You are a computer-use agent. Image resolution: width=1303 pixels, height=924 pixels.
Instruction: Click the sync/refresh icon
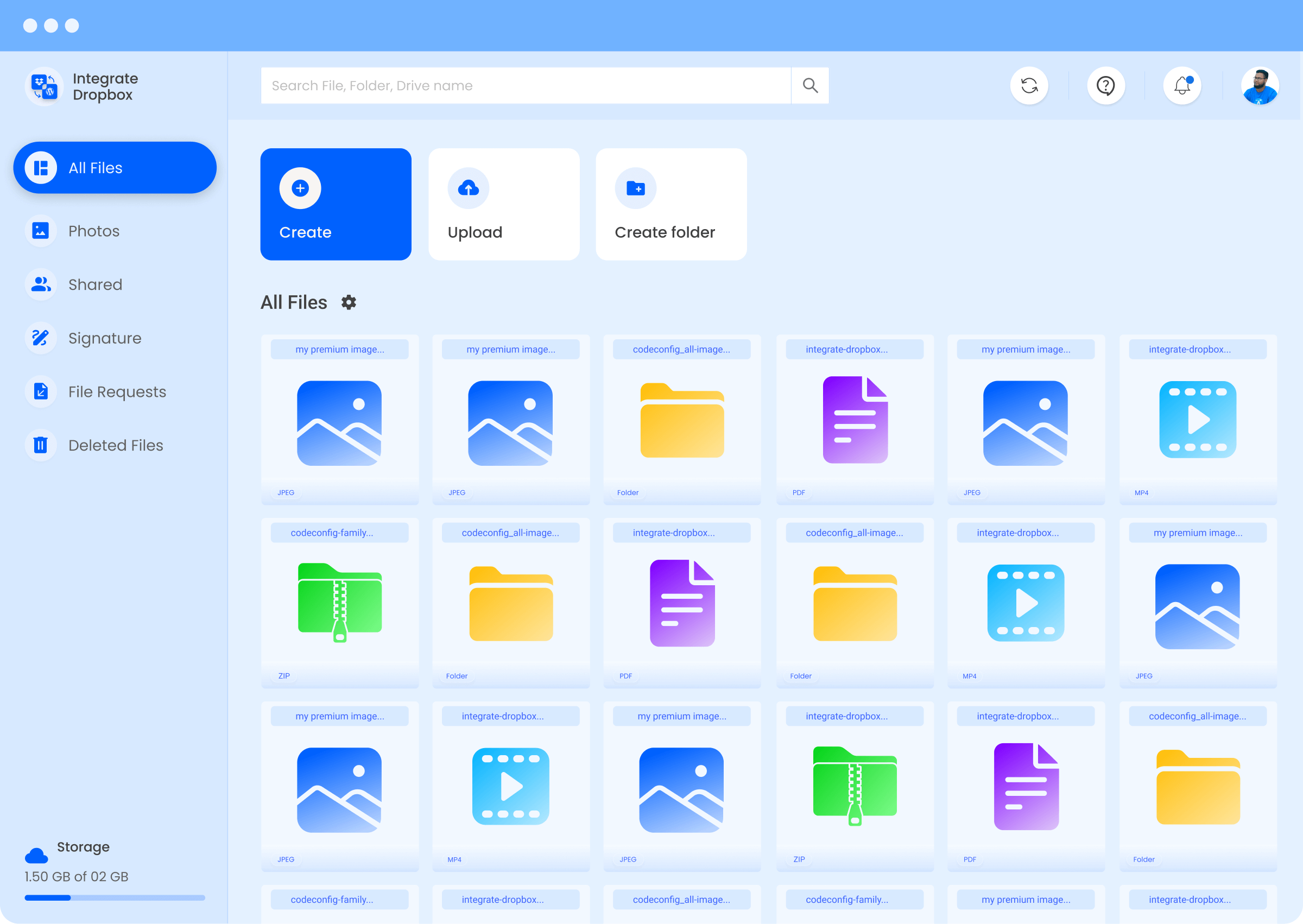click(1029, 84)
